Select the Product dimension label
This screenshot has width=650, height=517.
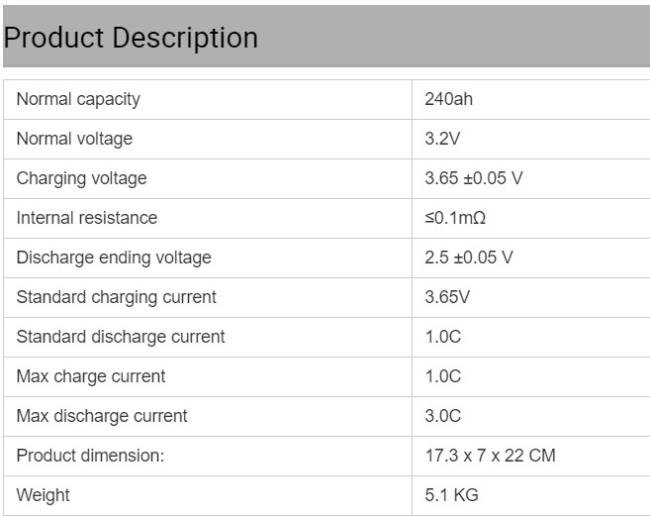click(x=90, y=456)
